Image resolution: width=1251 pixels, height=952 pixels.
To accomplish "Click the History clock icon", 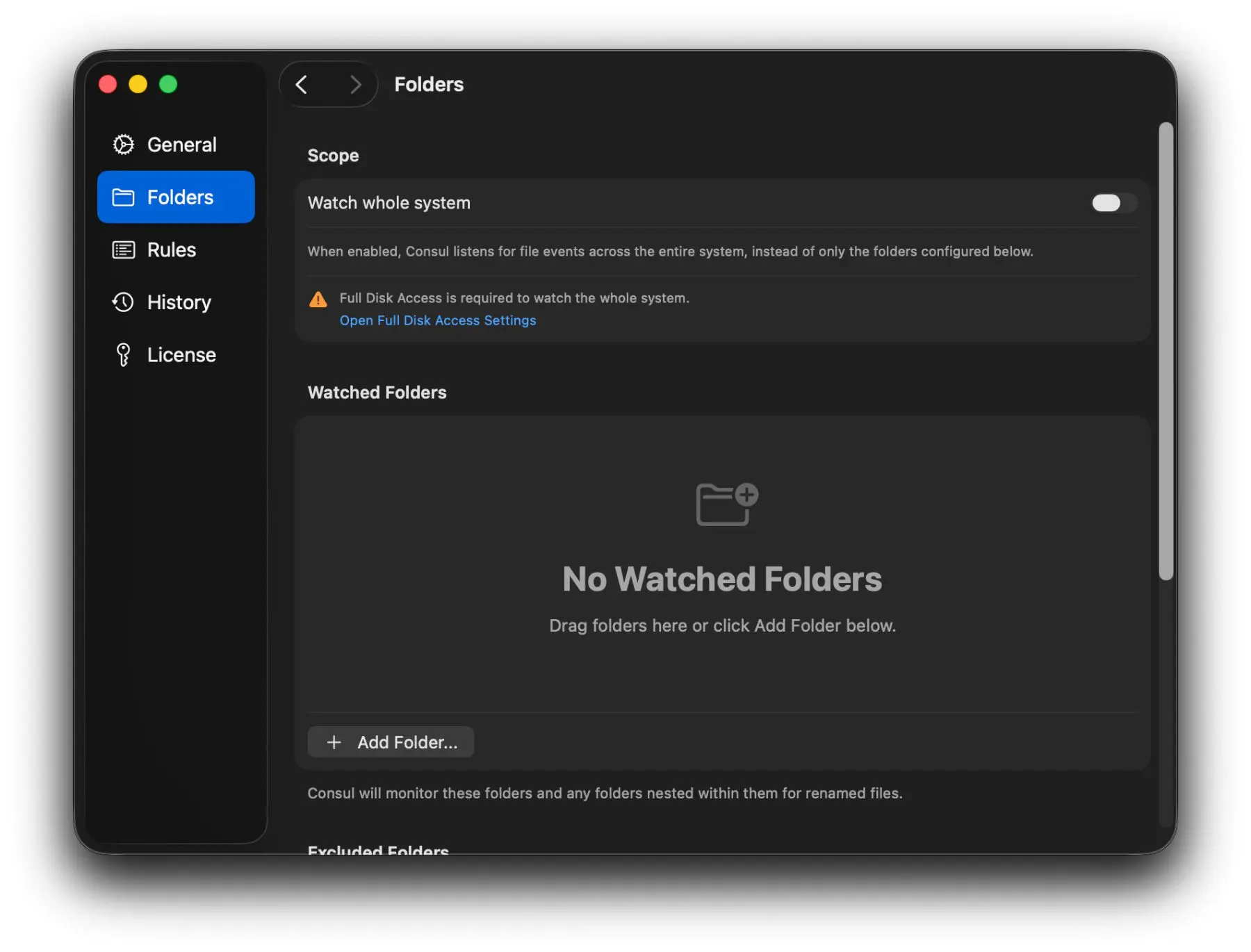I will pyautogui.click(x=123, y=302).
